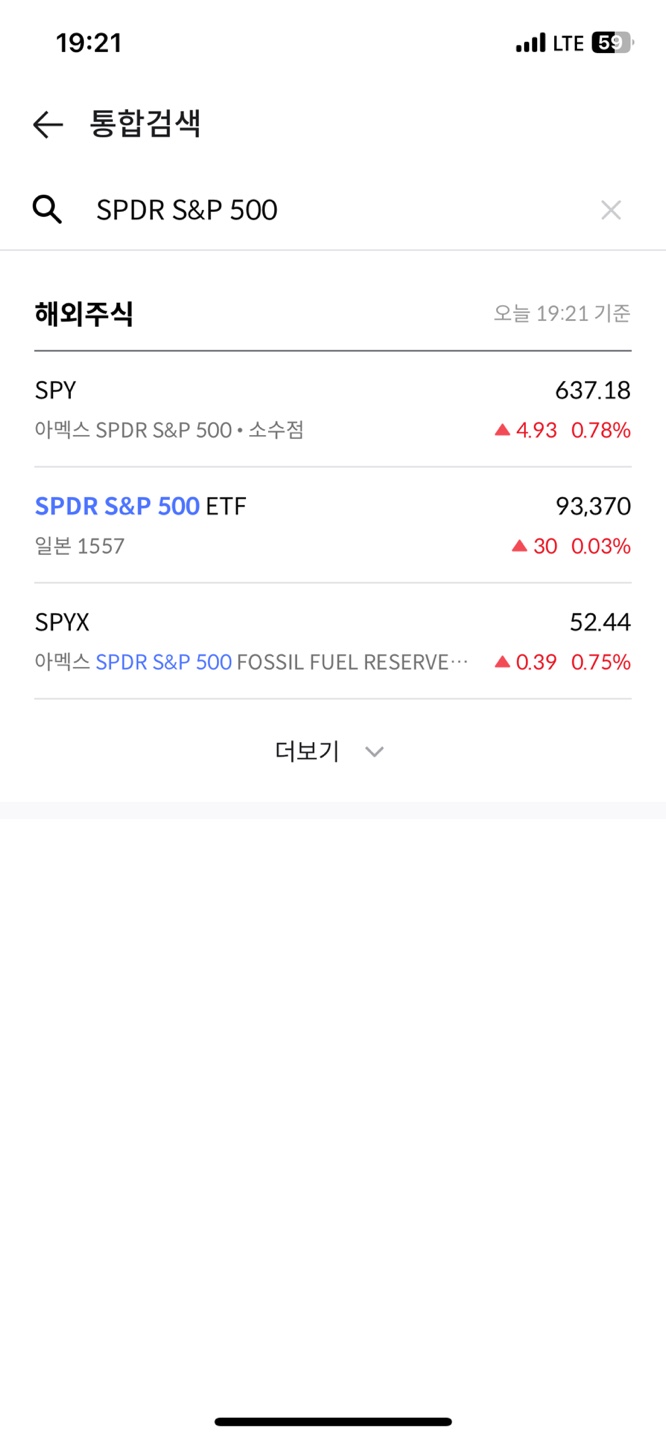Open SPDR S&P 500 ETF Japan listing
This screenshot has width=666, height=1440.
(x=333, y=525)
